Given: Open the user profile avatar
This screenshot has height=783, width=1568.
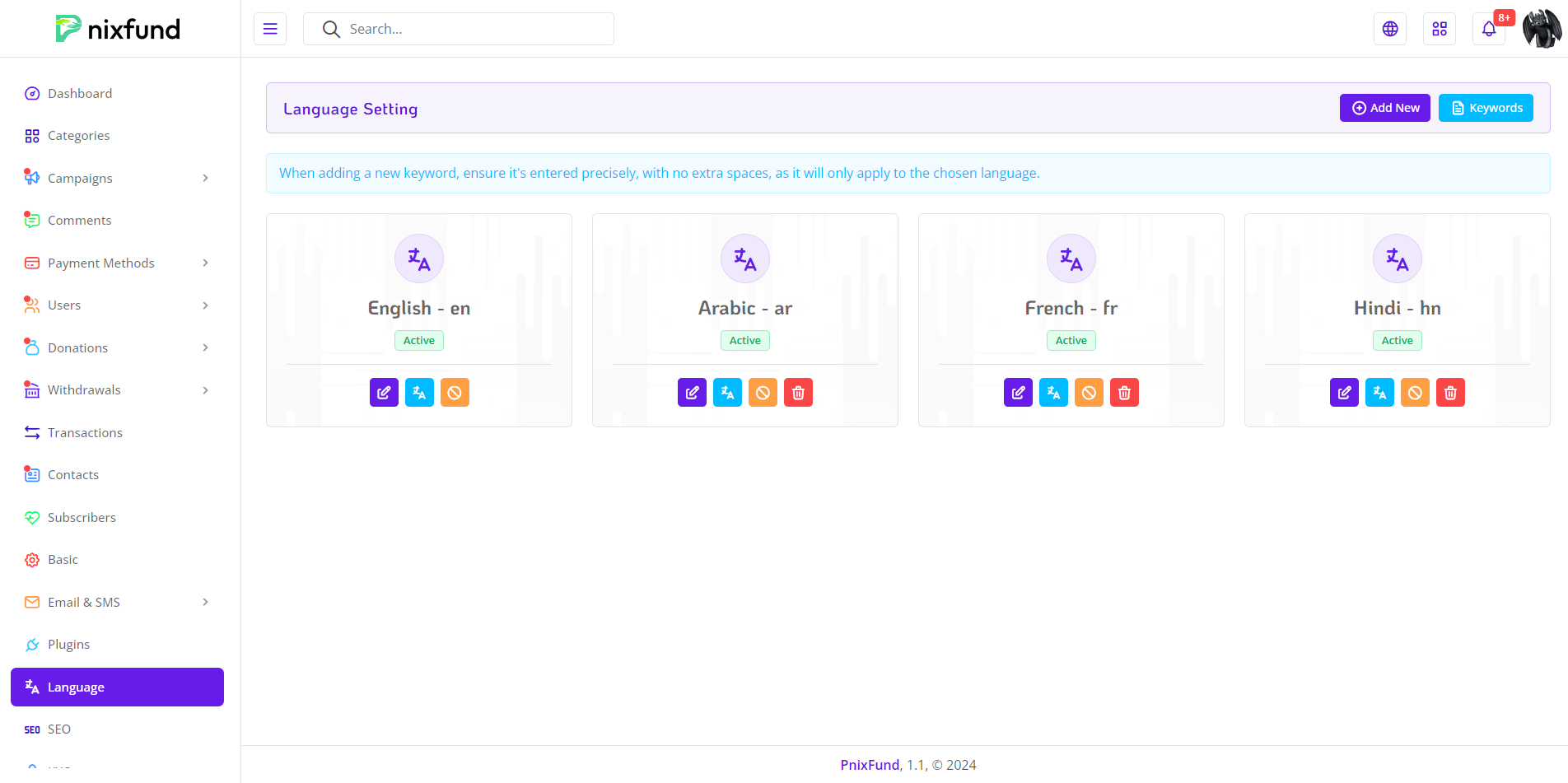Looking at the screenshot, I should pyautogui.click(x=1542, y=29).
